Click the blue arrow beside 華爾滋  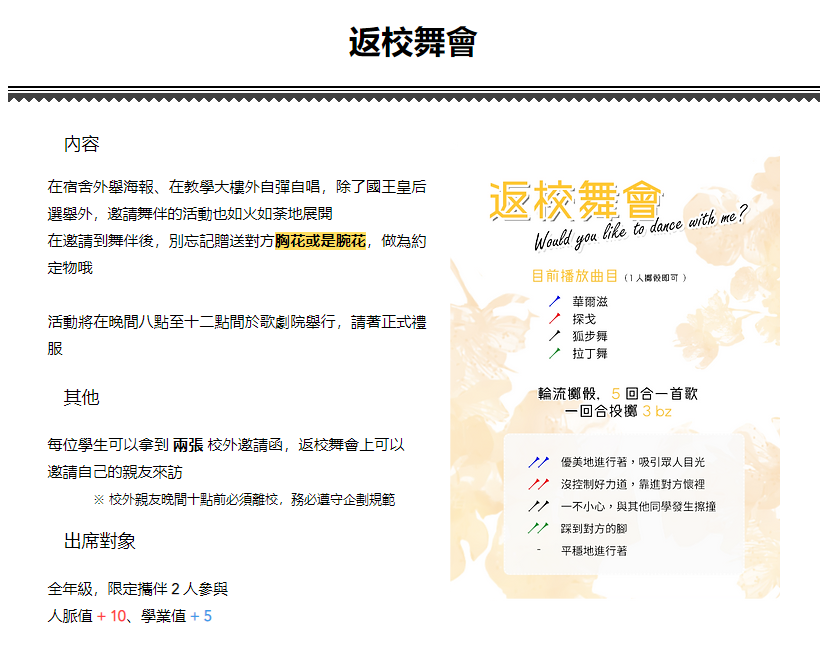click(x=554, y=302)
